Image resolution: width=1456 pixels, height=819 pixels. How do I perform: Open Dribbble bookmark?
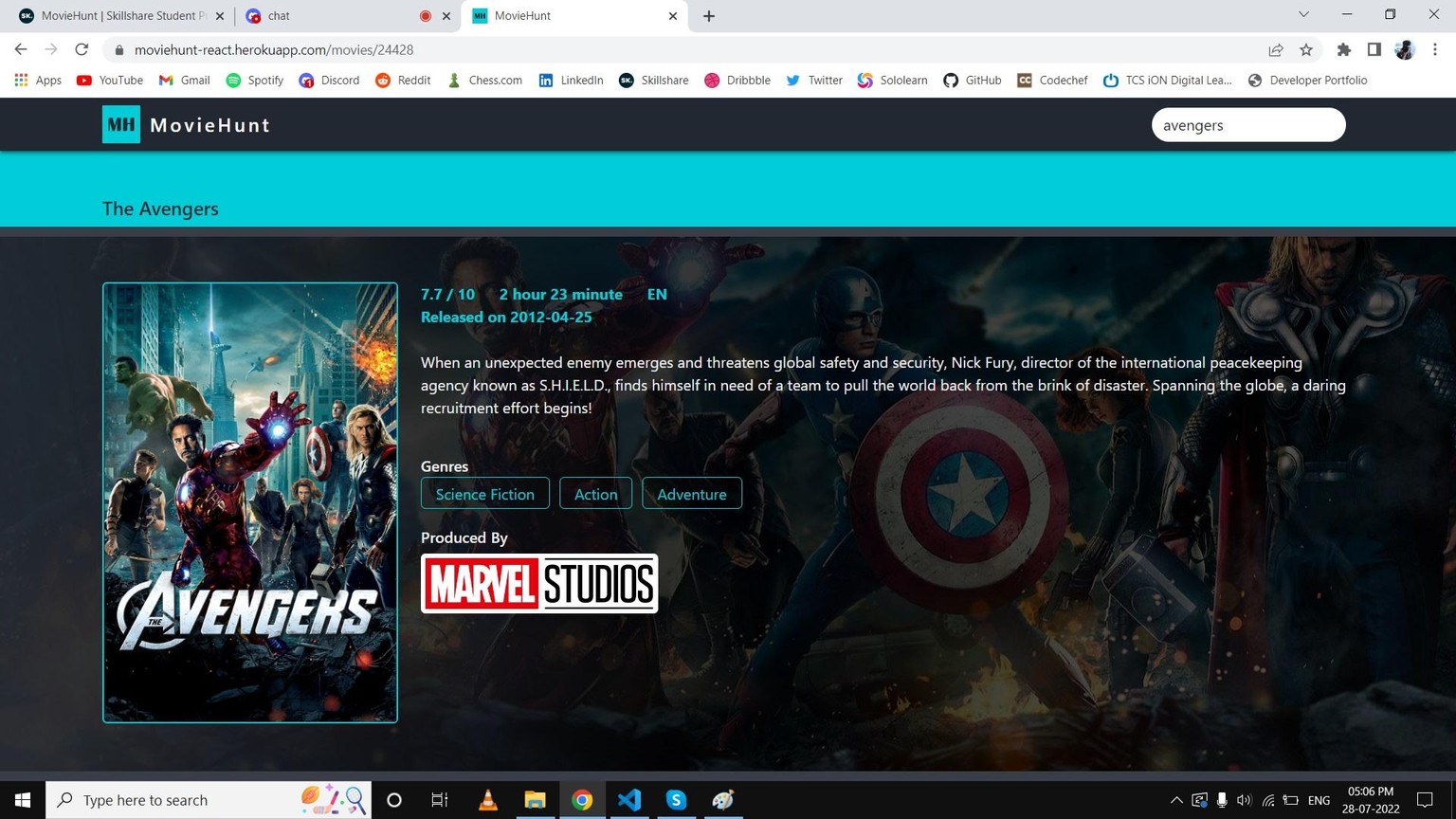tap(737, 81)
